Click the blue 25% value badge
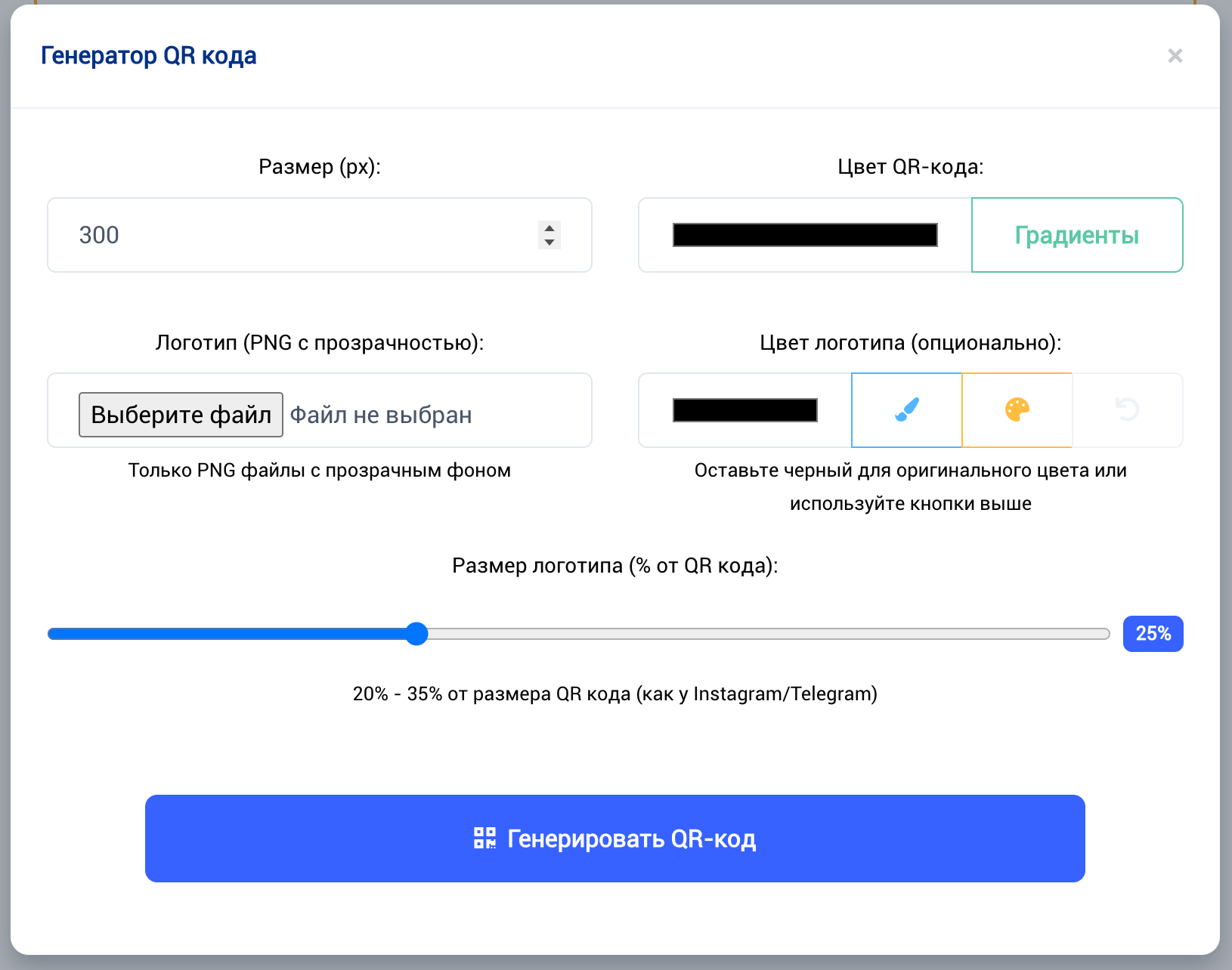Image resolution: width=1232 pixels, height=970 pixels. point(1152,633)
